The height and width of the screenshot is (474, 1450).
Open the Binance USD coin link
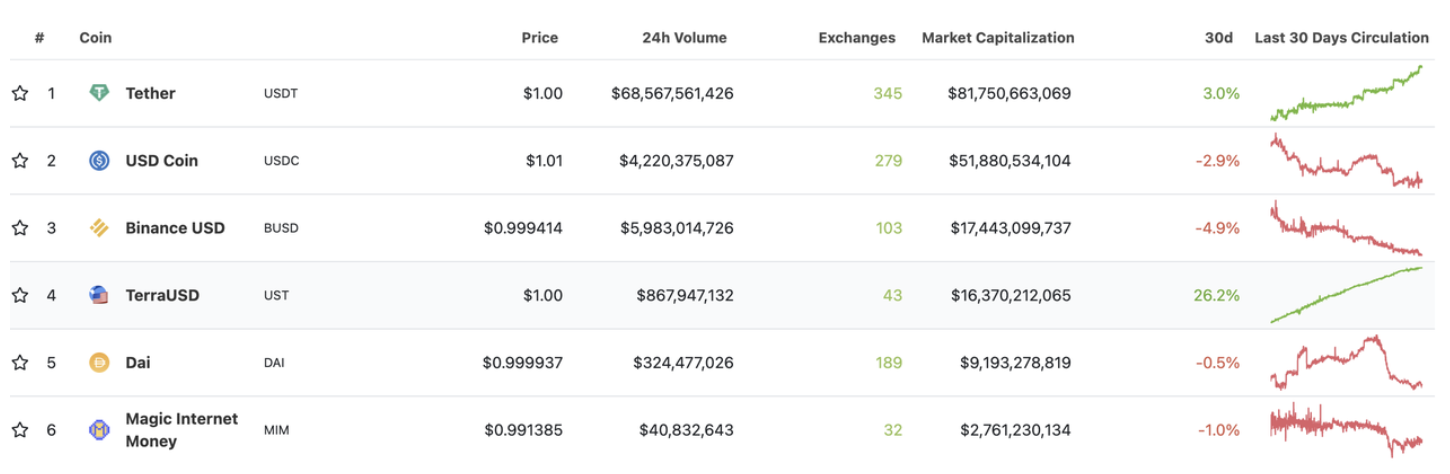coord(175,228)
